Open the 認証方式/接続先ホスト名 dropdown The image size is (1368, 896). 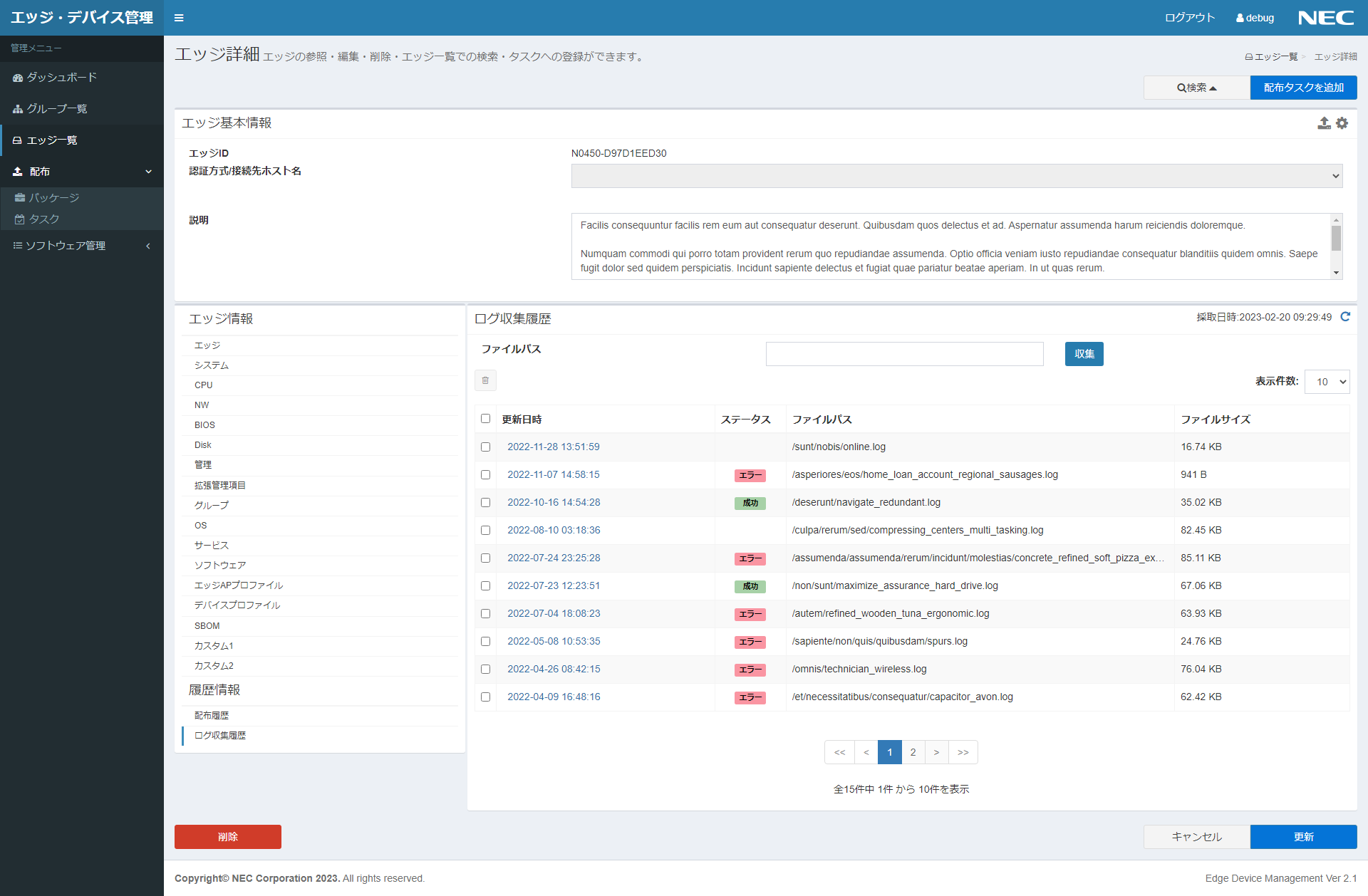tap(956, 176)
